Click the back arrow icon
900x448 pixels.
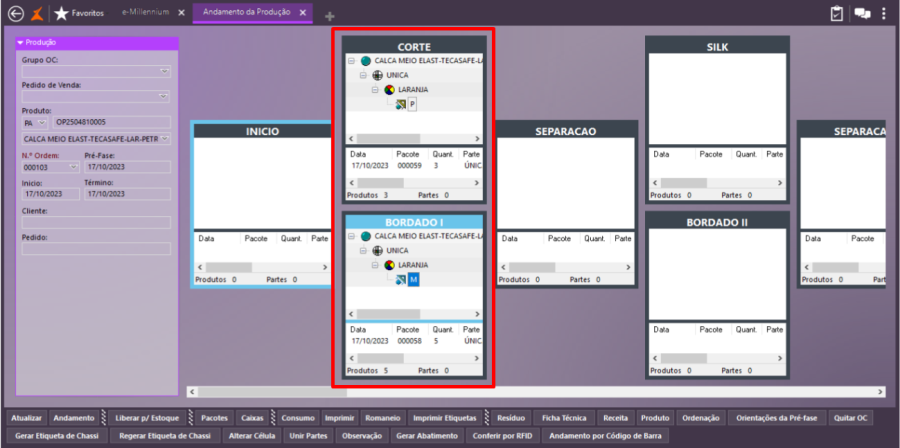pyautogui.click(x=16, y=13)
